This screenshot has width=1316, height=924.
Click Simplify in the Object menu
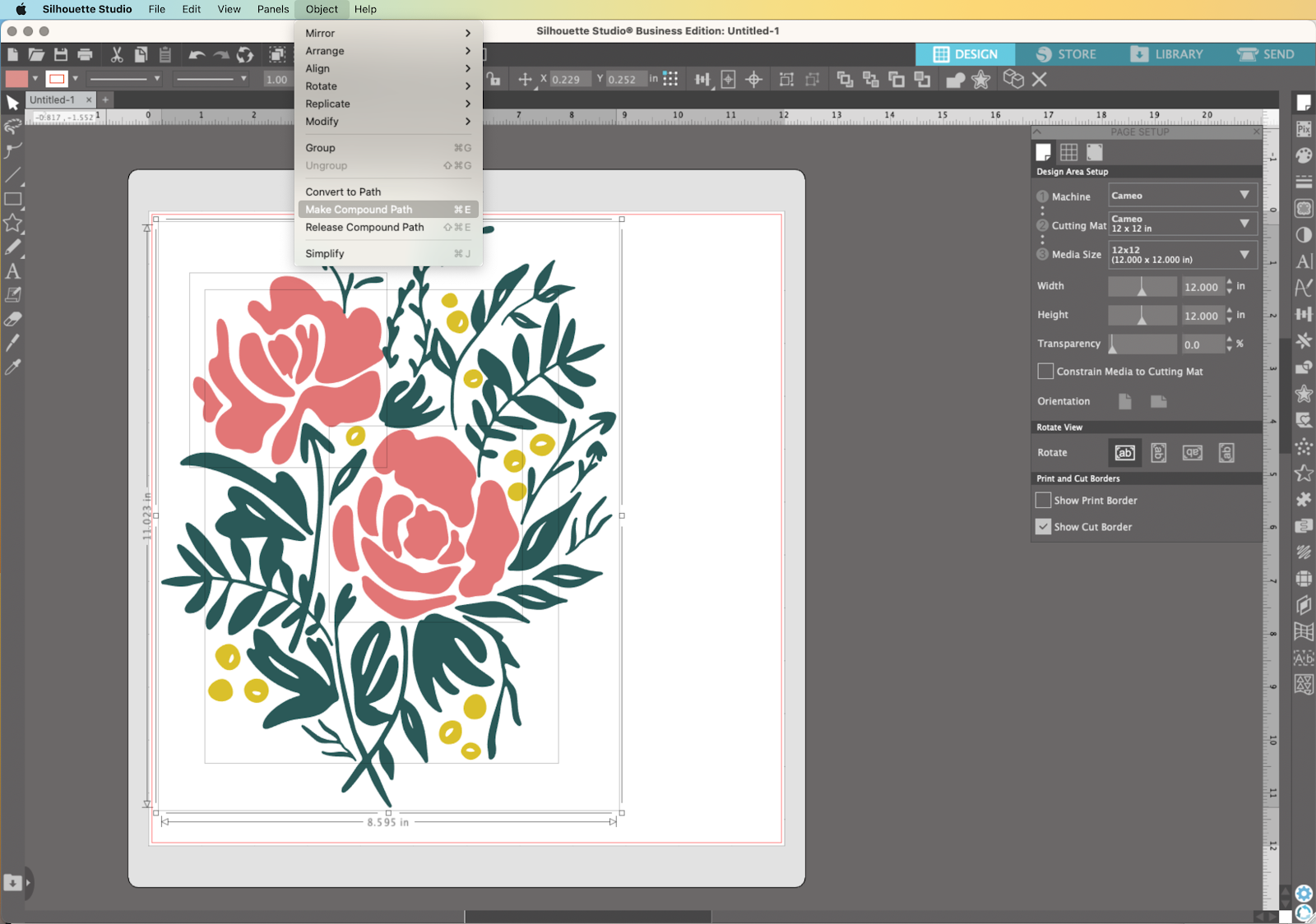(x=388, y=253)
